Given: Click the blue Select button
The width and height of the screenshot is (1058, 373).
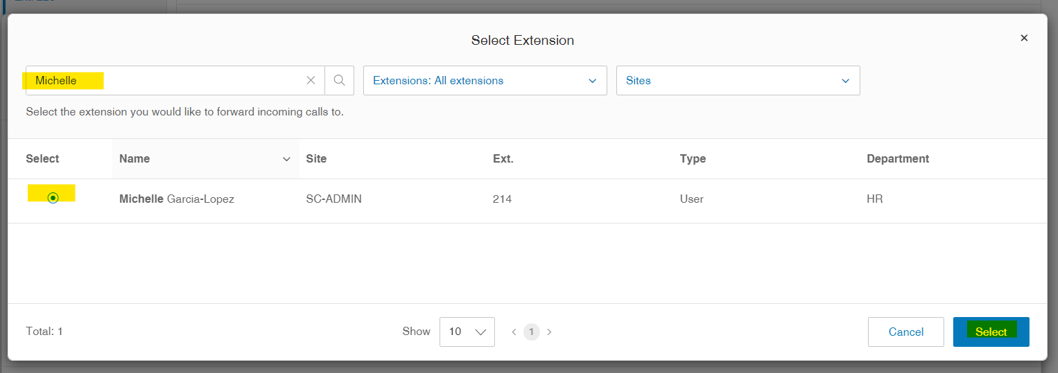Looking at the screenshot, I should [x=991, y=332].
